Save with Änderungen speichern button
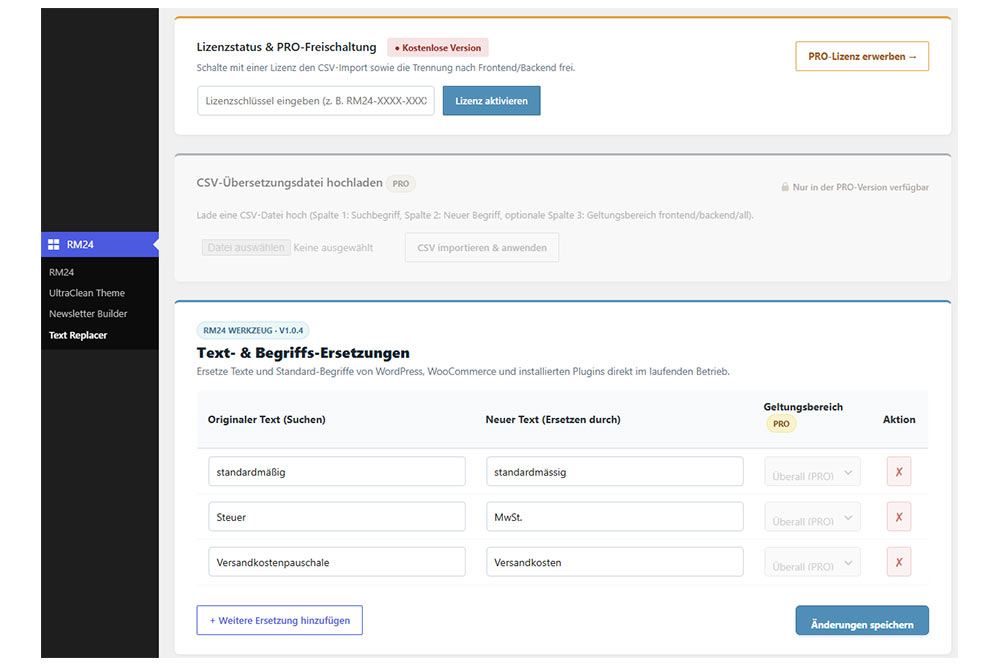The image size is (1000, 666). 862,621
